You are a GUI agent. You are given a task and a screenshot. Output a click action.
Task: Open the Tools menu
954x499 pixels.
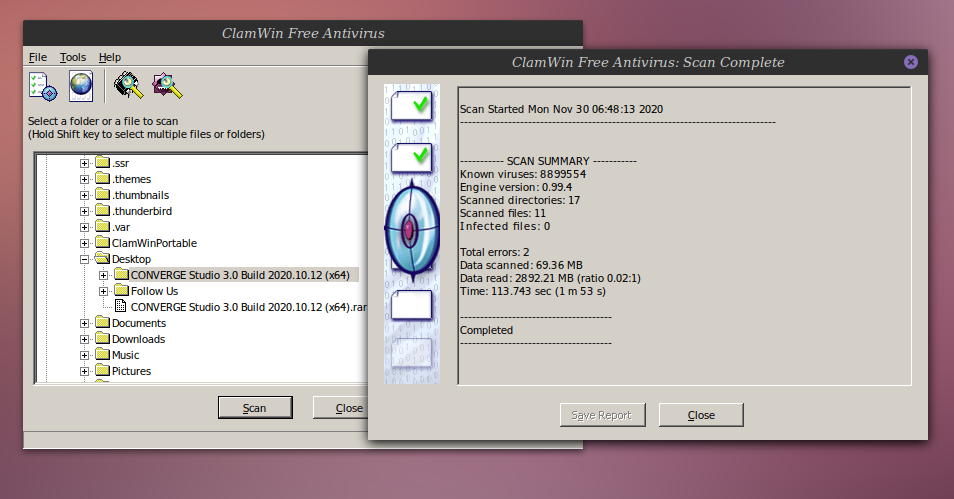click(72, 57)
